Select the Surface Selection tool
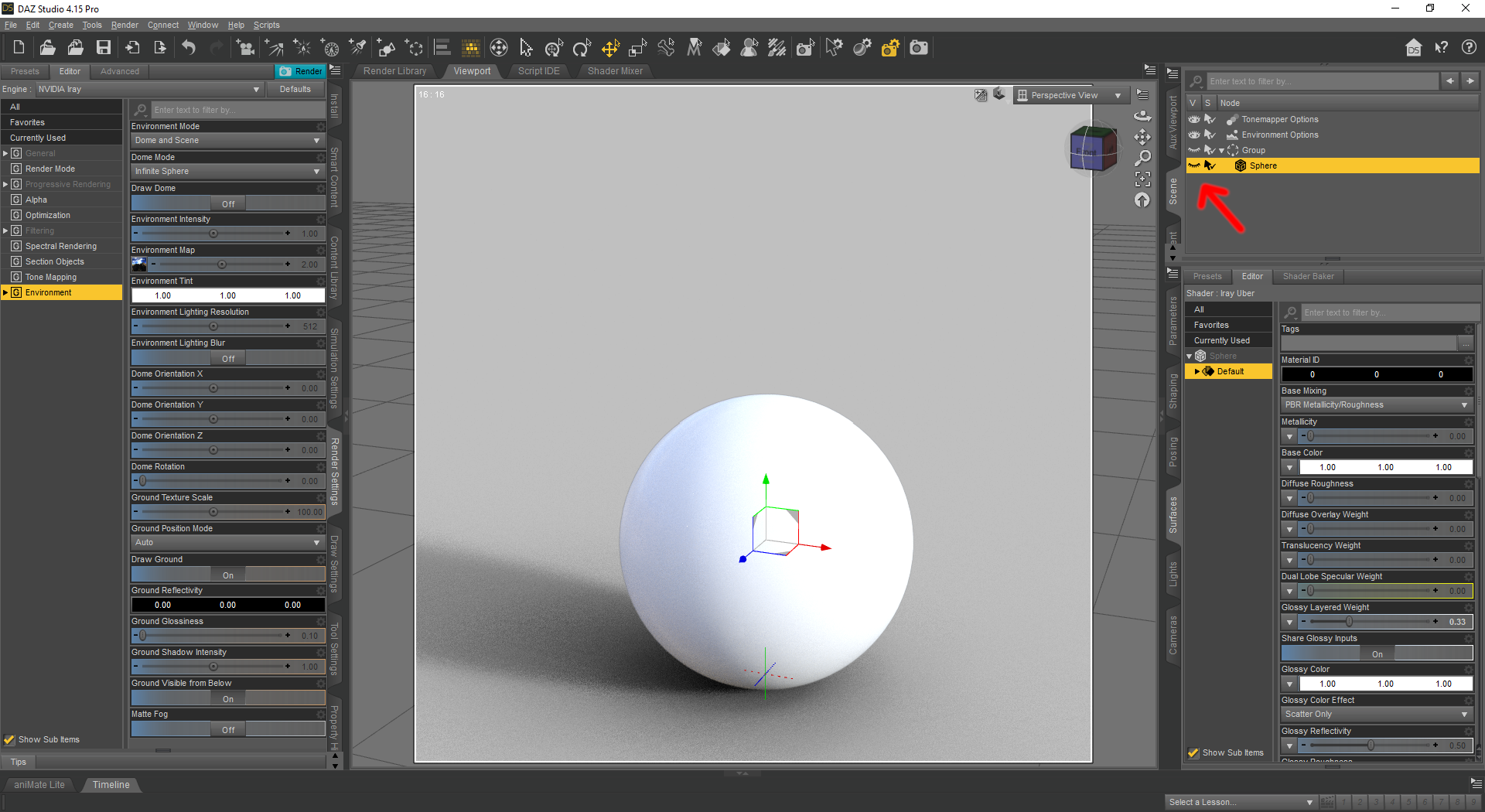This screenshot has width=1485, height=812. click(x=722, y=47)
